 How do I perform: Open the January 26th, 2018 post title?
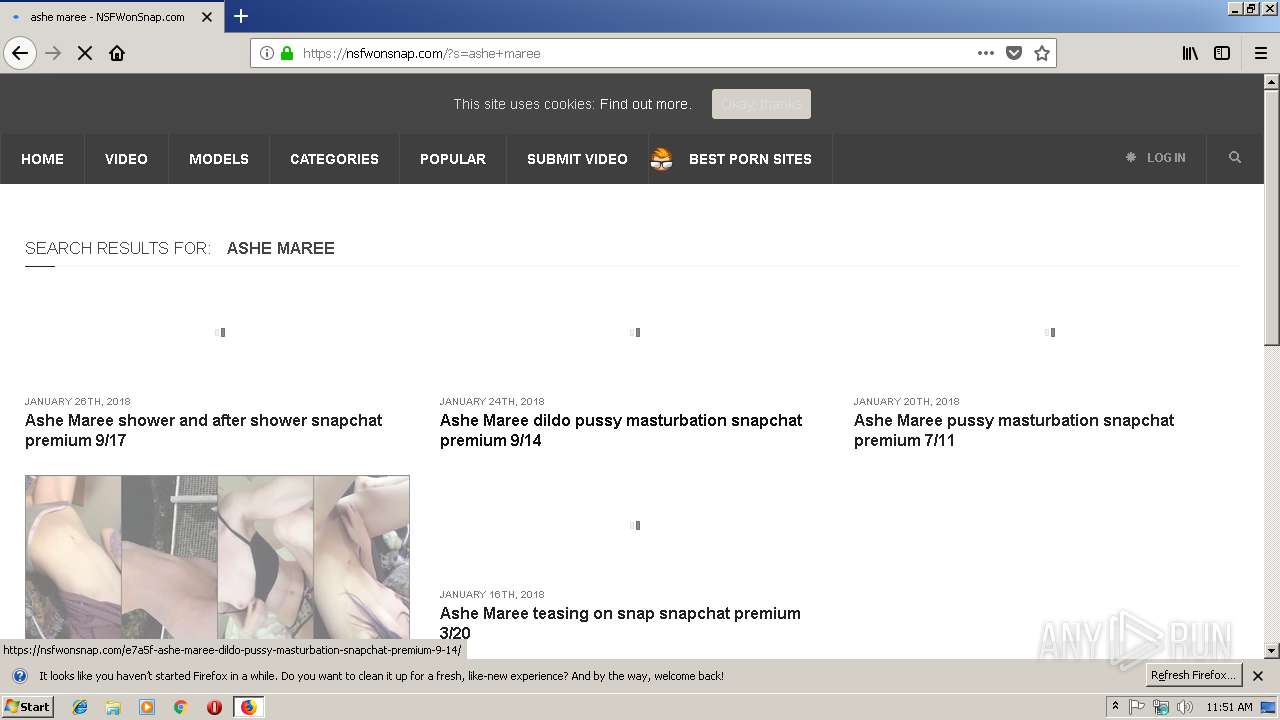pyautogui.click(x=204, y=430)
